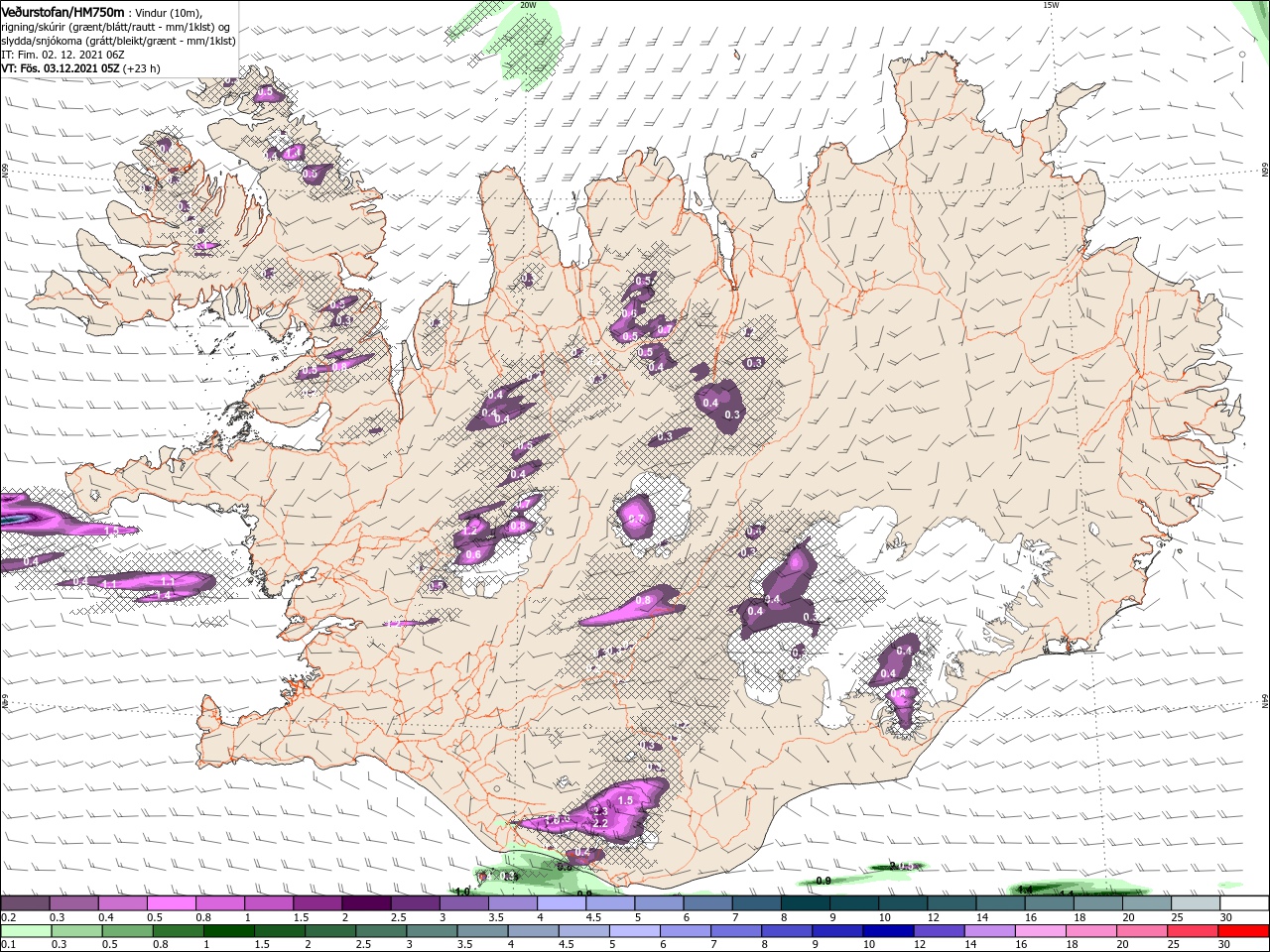This screenshot has width=1270, height=952.
Task: Click the 'VT: Fös. 03.12.2021 05Z (+23 h)' line
Action: point(80,68)
